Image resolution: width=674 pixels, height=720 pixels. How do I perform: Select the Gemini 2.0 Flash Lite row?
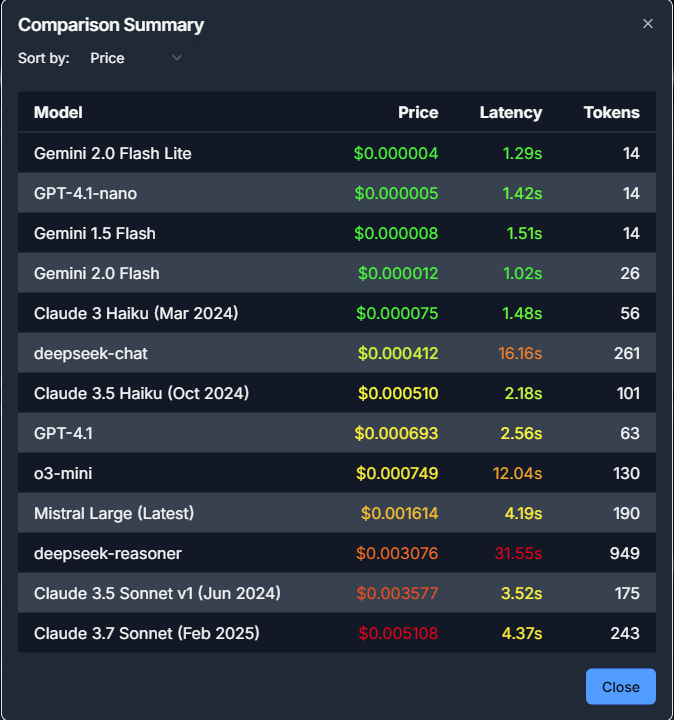337,153
